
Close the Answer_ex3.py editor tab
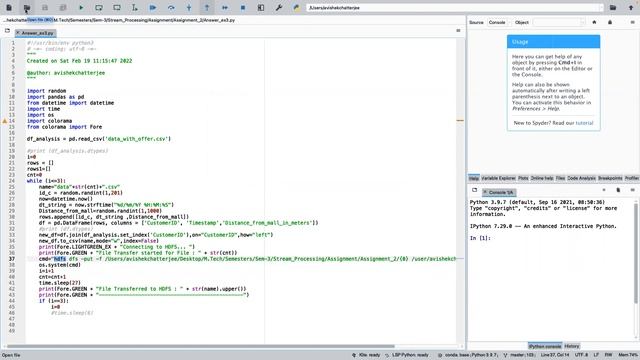18,33
